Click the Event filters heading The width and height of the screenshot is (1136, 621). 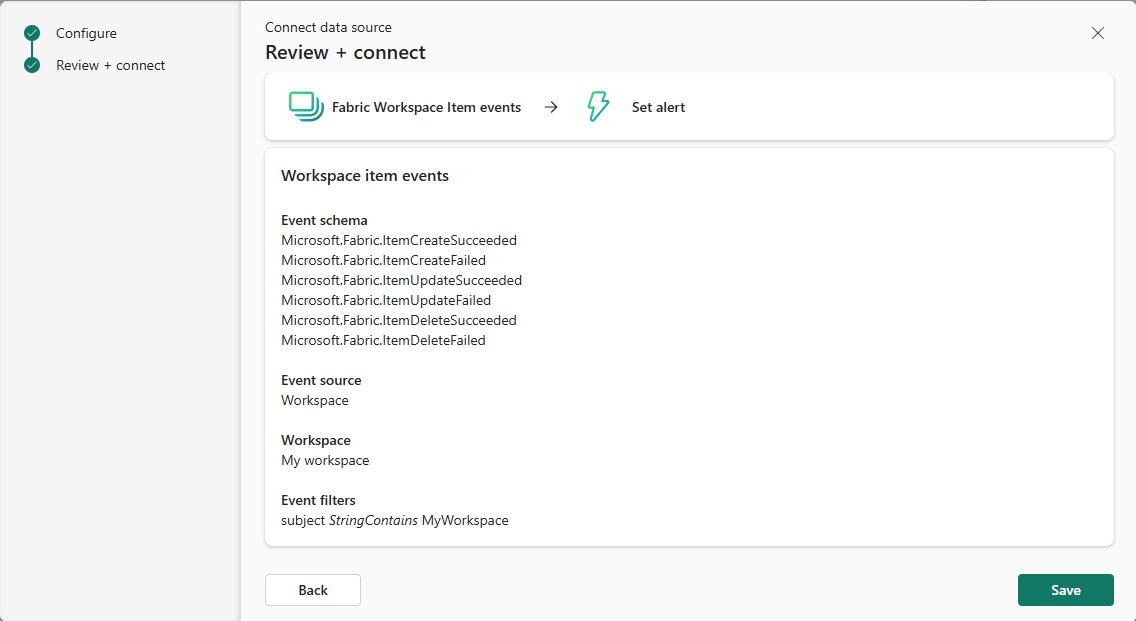(318, 500)
